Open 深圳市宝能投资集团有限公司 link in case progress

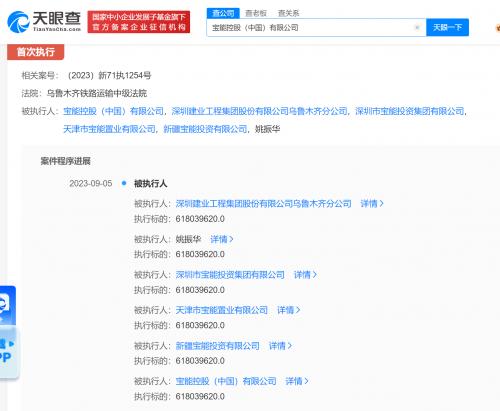coord(230,275)
